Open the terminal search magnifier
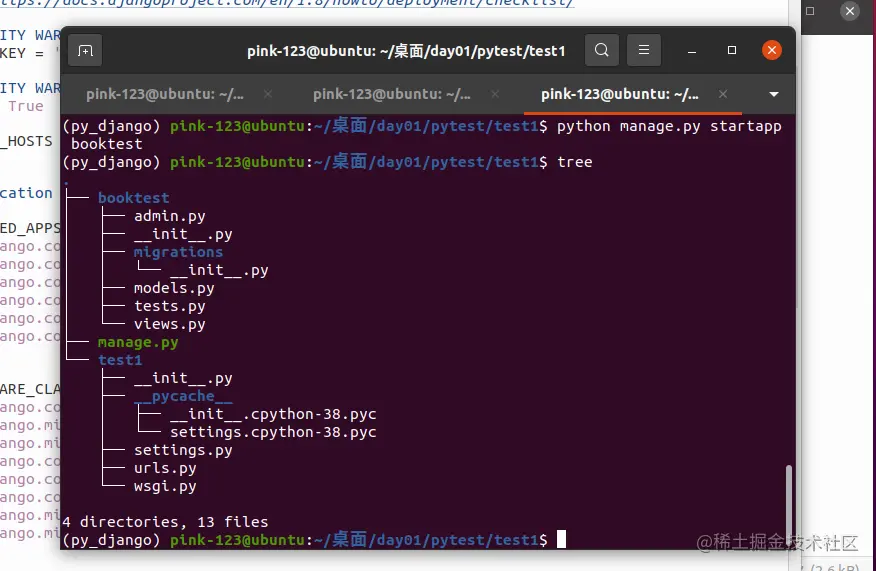This screenshot has width=876, height=571. point(602,50)
